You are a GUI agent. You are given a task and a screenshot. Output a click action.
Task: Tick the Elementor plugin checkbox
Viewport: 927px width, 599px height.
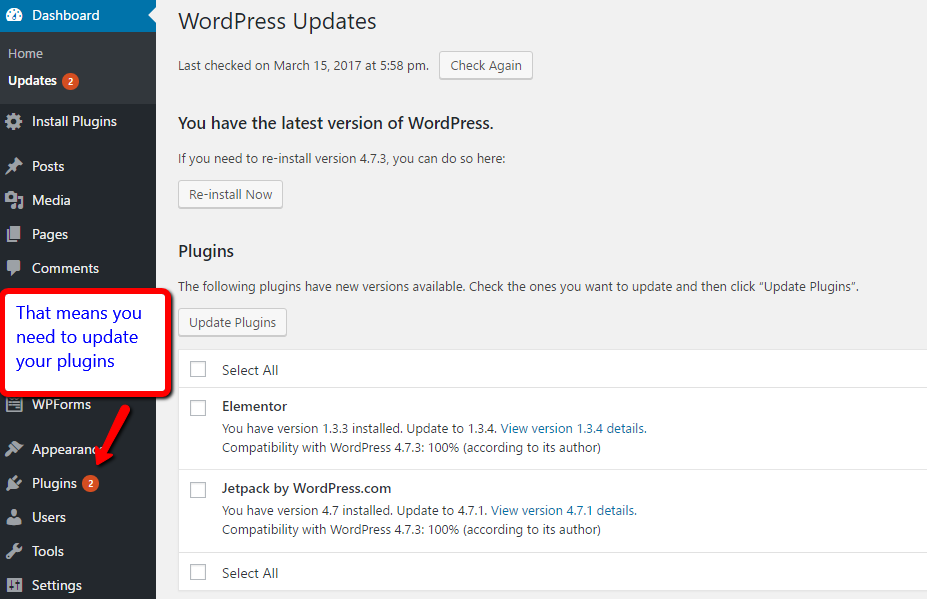coord(198,407)
